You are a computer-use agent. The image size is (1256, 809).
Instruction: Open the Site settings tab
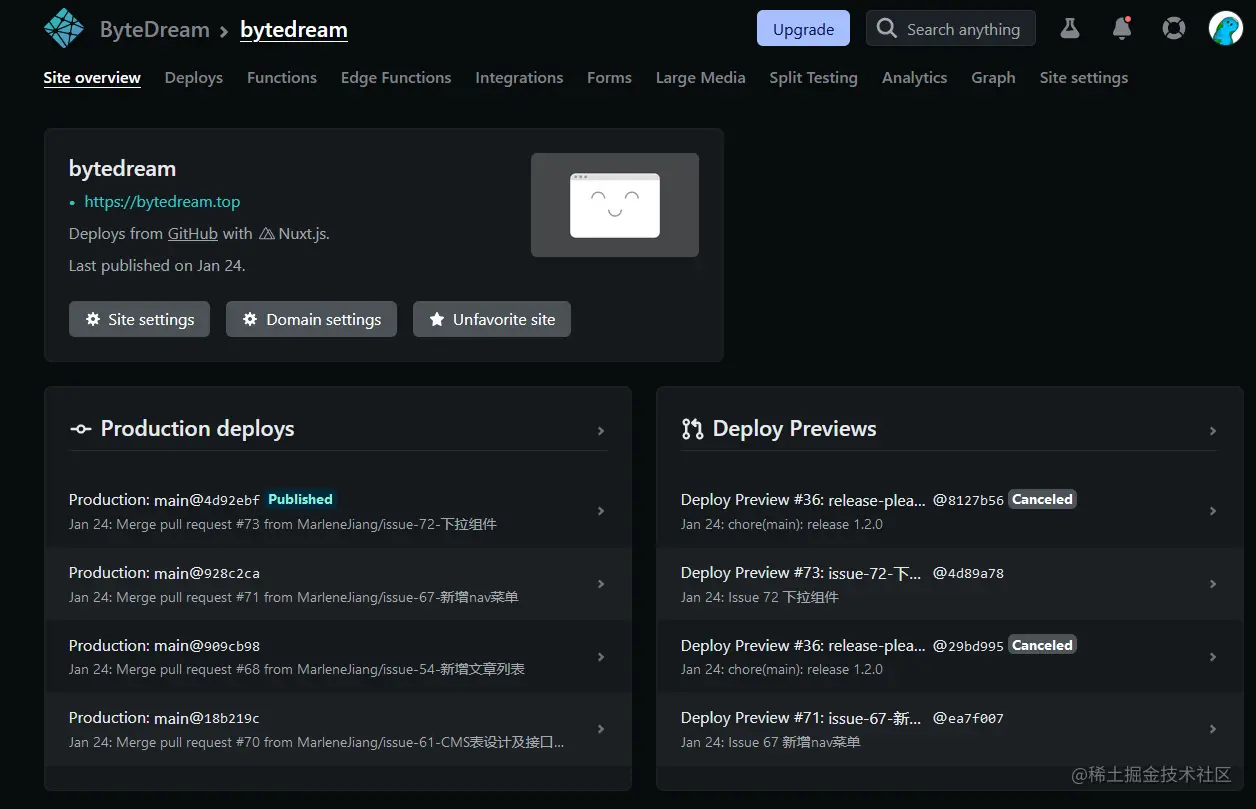(1084, 77)
